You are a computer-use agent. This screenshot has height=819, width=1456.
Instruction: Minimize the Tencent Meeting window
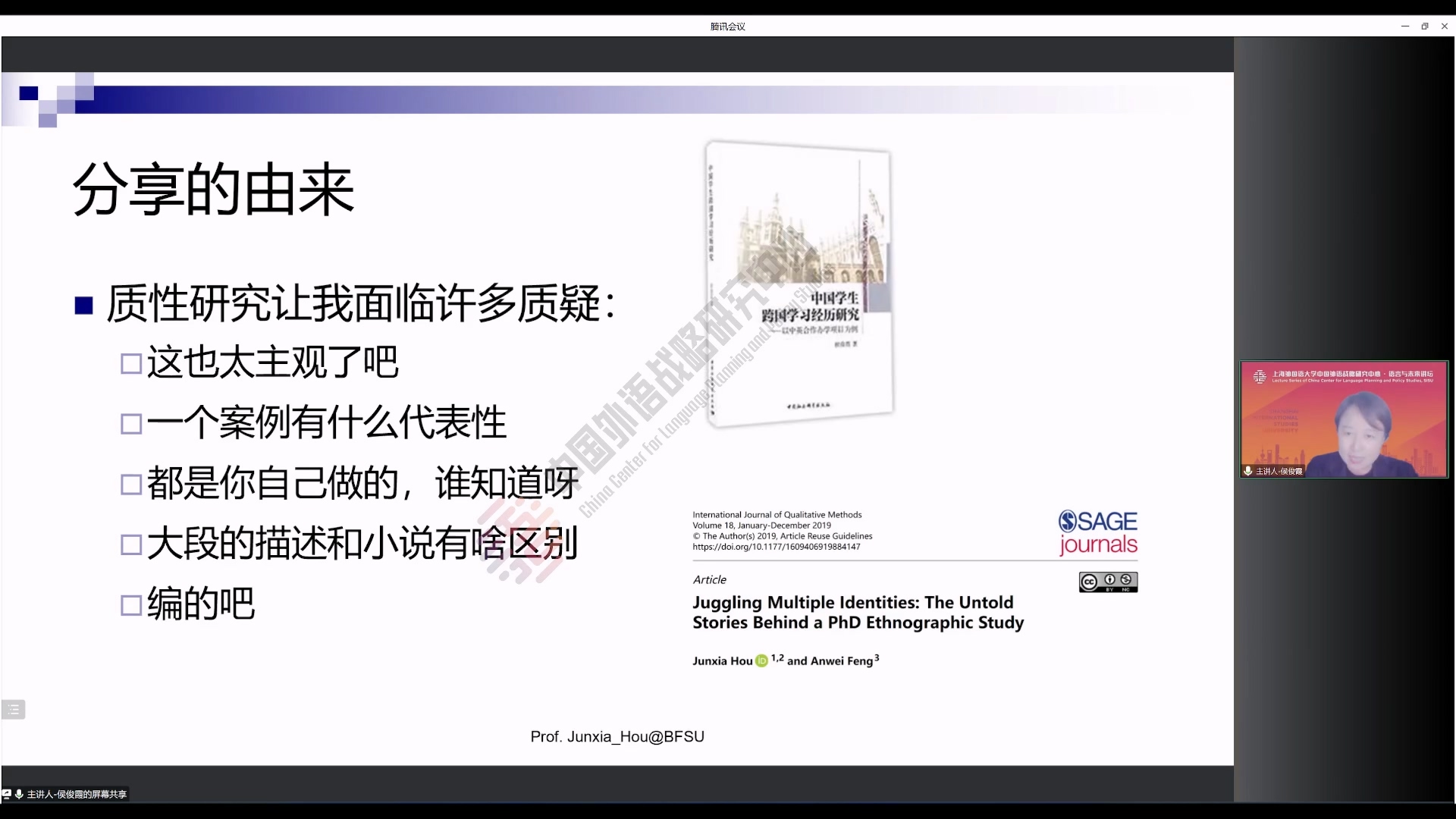1404,26
